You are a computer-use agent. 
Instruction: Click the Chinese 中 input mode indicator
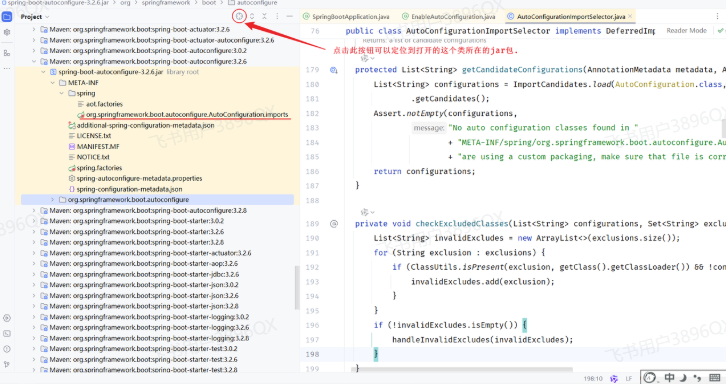click(x=670, y=378)
